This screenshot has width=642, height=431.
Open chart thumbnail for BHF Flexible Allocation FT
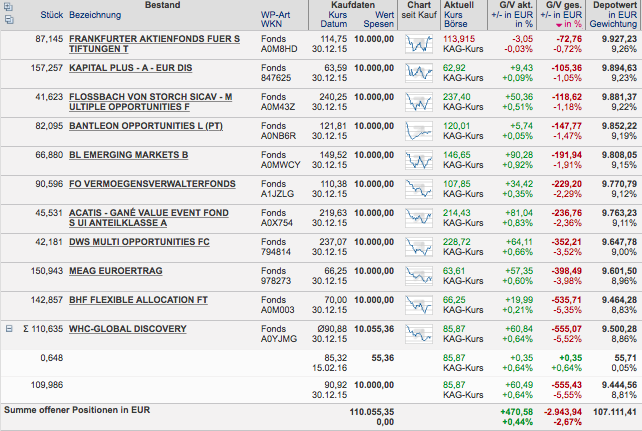point(419,305)
